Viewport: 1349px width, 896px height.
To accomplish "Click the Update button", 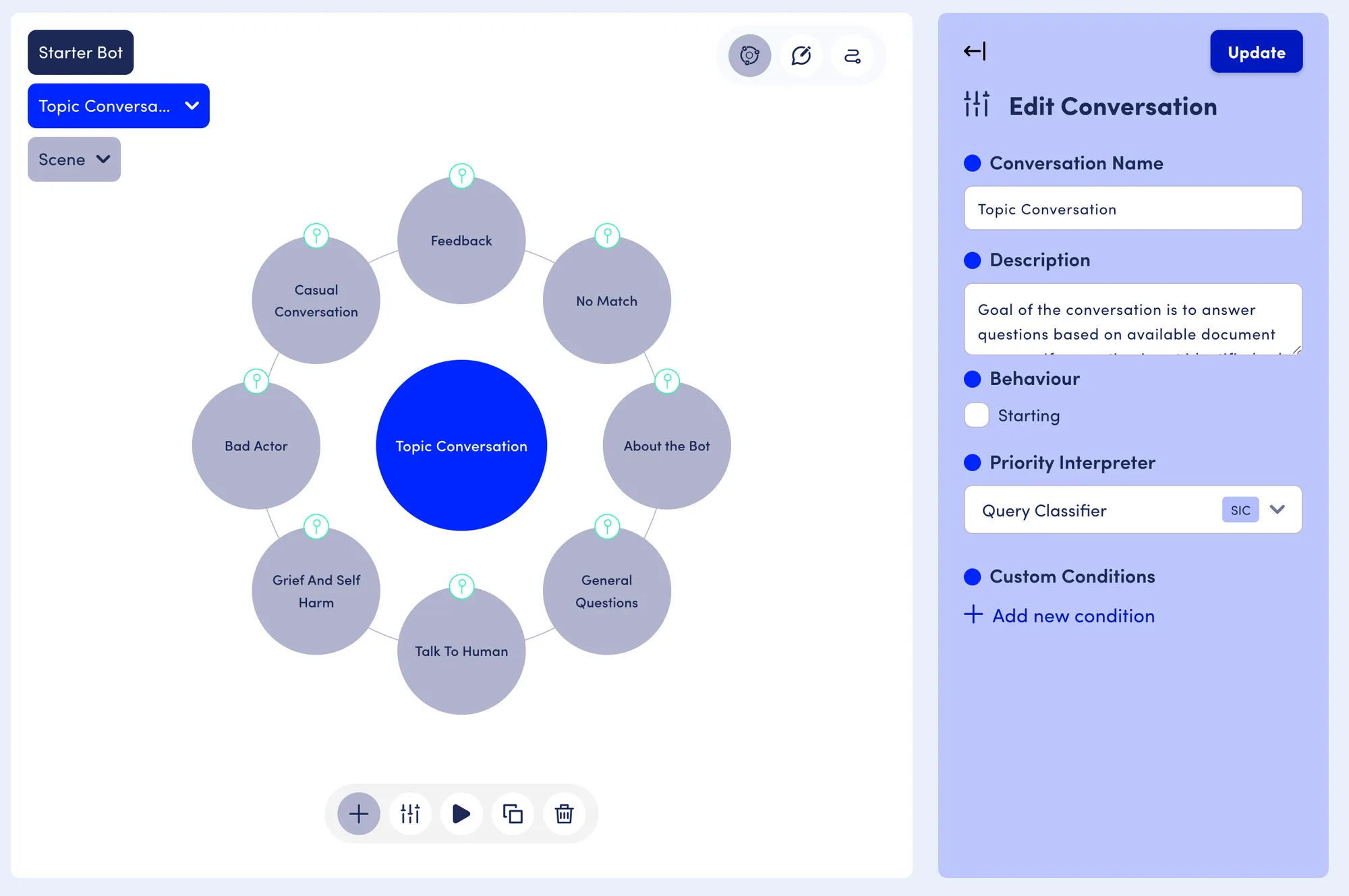I will 1257,52.
